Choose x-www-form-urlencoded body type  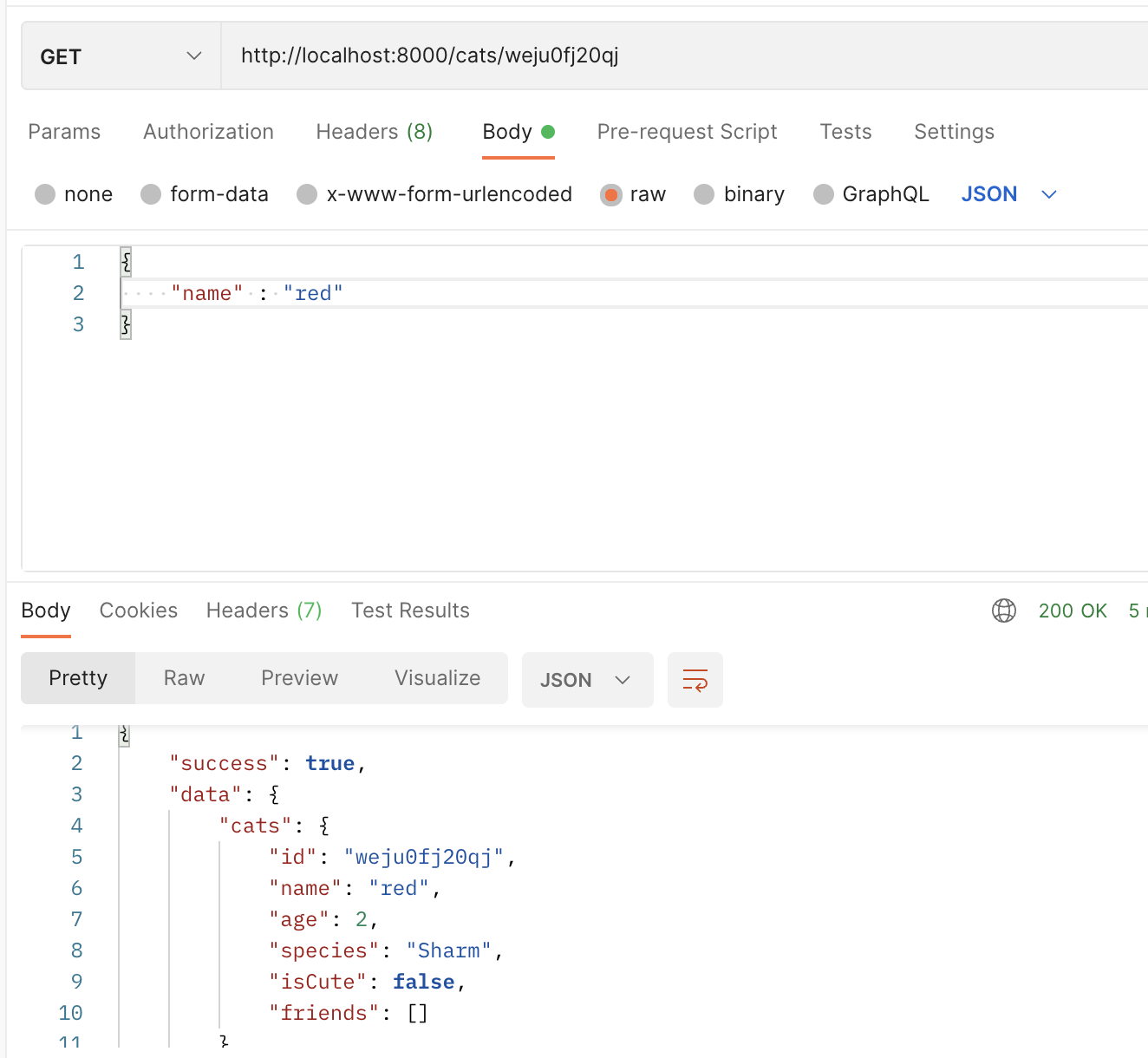pyautogui.click(x=307, y=194)
